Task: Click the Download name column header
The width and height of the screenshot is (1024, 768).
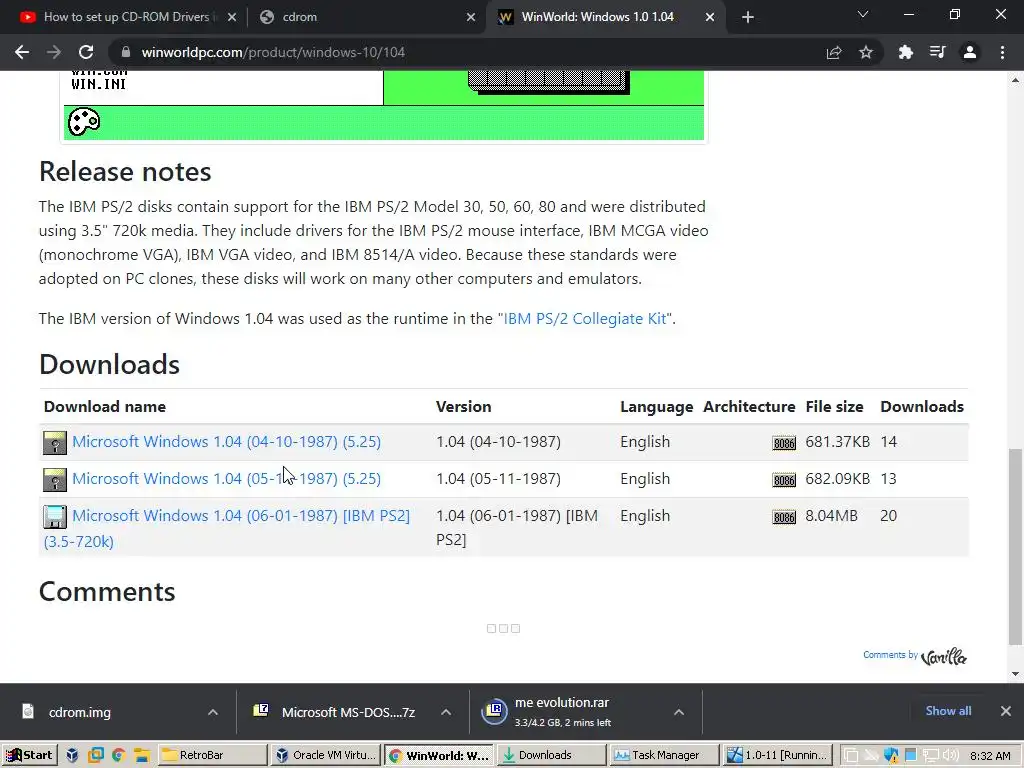Action: point(104,407)
